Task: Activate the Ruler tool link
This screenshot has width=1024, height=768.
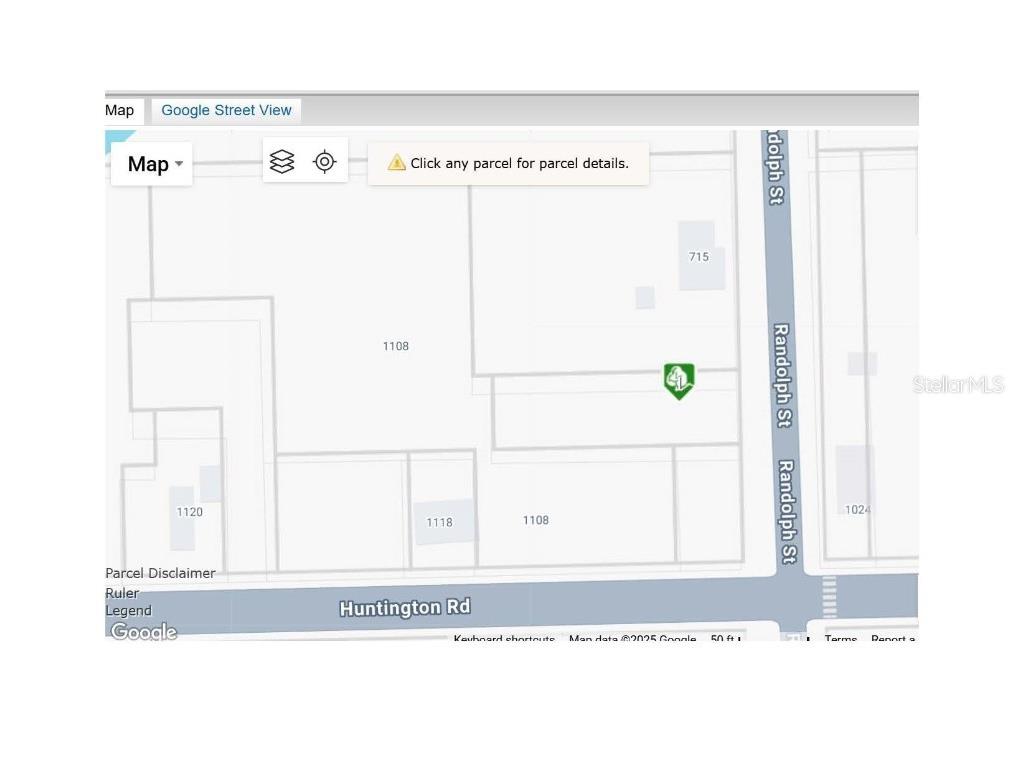Action: click(122, 592)
